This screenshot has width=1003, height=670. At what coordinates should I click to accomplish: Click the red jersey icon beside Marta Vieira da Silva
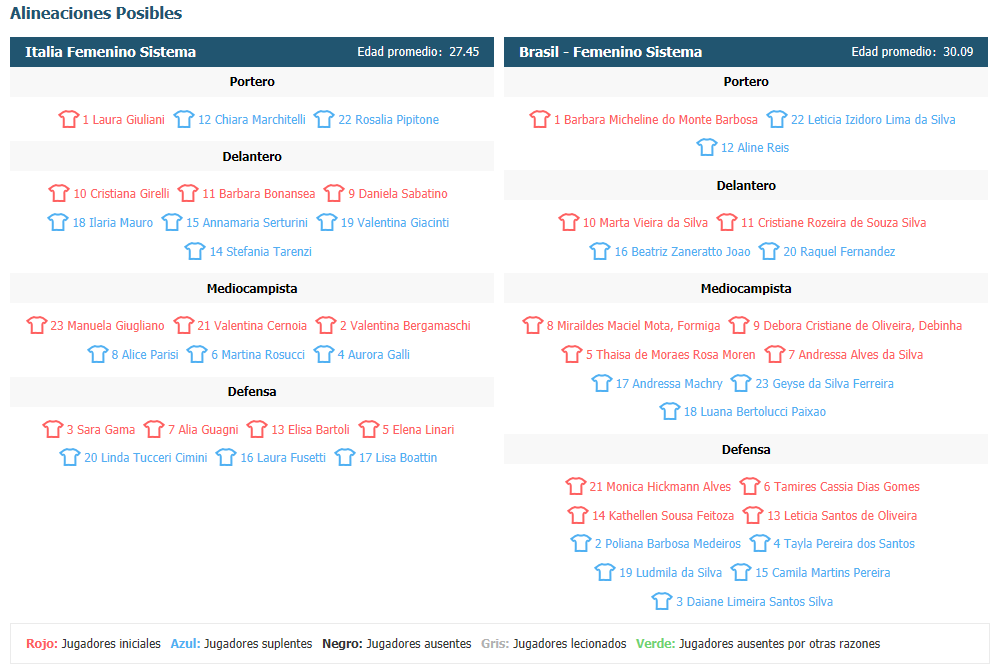point(569,222)
